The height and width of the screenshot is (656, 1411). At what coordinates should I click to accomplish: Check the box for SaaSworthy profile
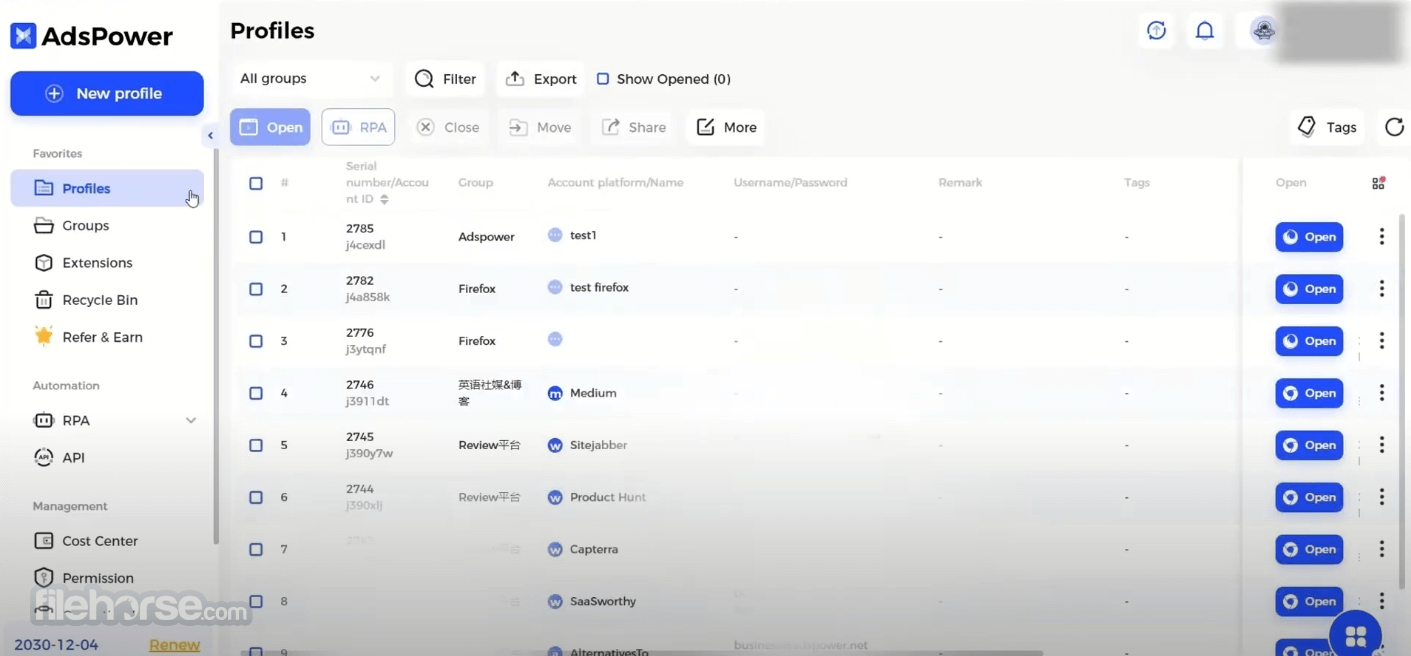point(256,601)
